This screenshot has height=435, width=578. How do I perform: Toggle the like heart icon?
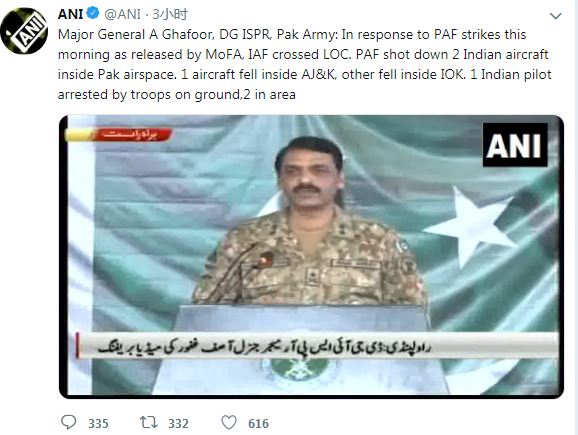tap(229, 422)
